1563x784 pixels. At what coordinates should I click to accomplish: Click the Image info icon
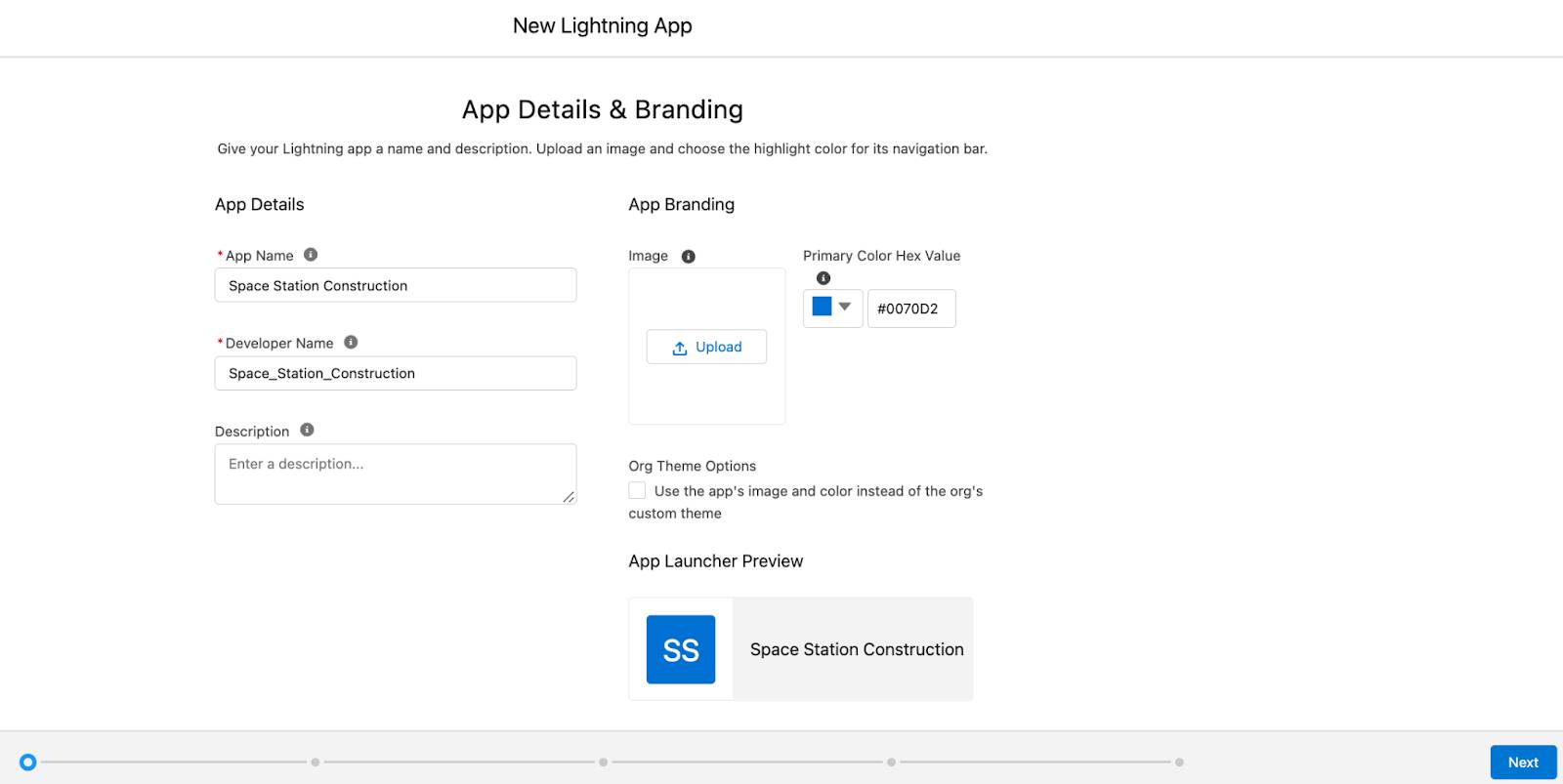click(x=688, y=257)
